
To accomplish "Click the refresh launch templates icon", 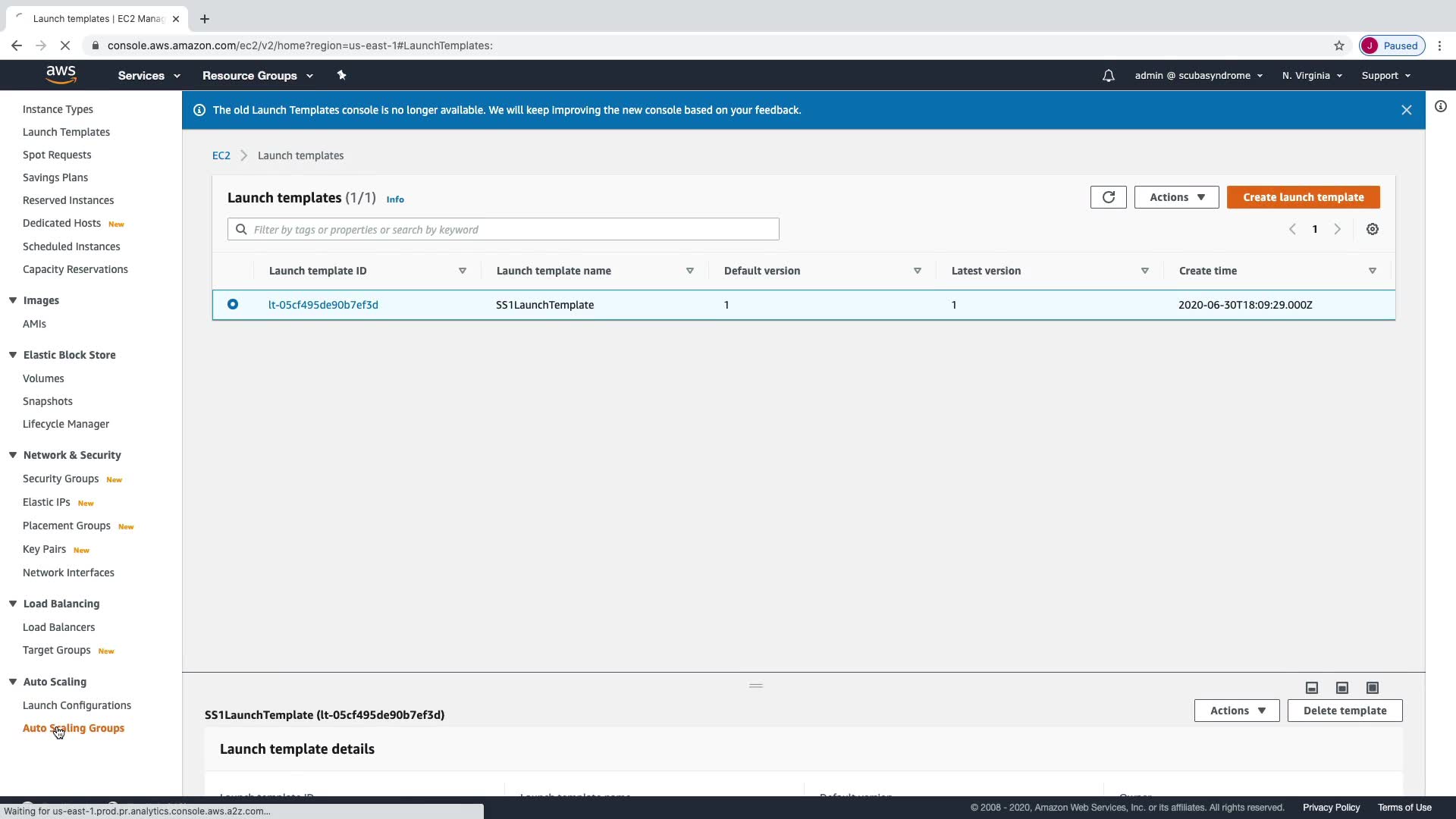I will click(1108, 197).
